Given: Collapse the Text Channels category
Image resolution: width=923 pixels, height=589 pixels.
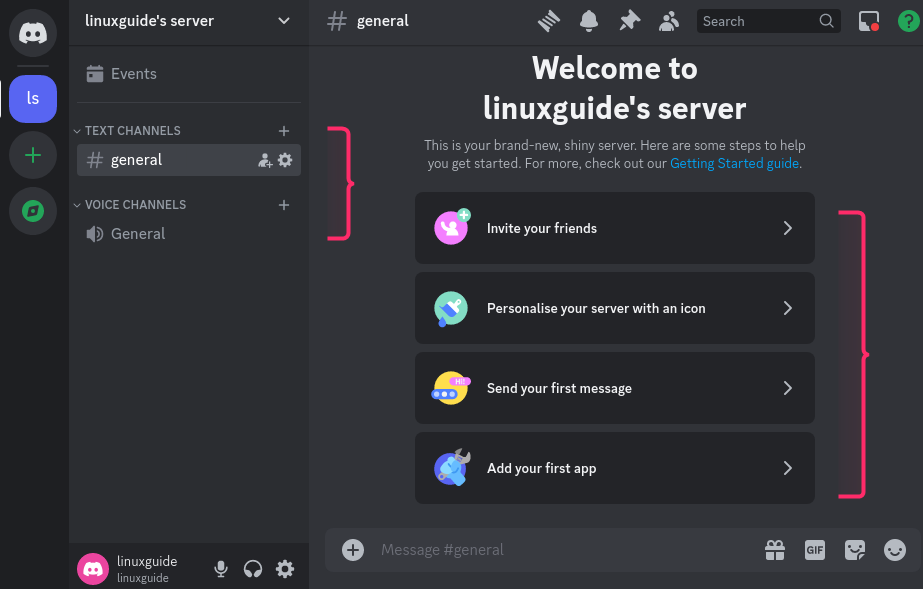Looking at the screenshot, I should pyautogui.click(x=132, y=131).
